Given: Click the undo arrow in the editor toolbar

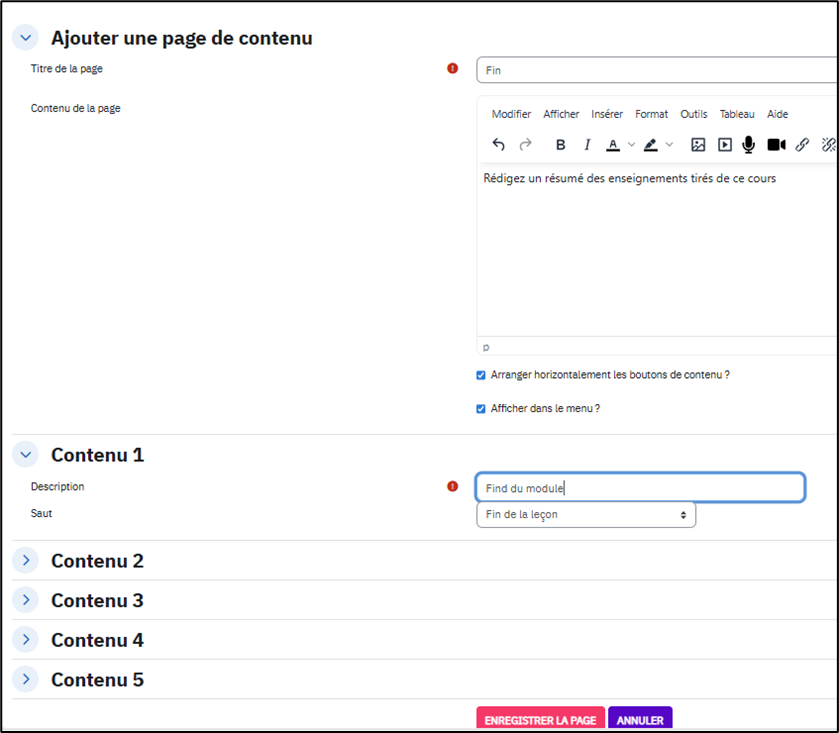Looking at the screenshot, I should (x=499, y=145).
